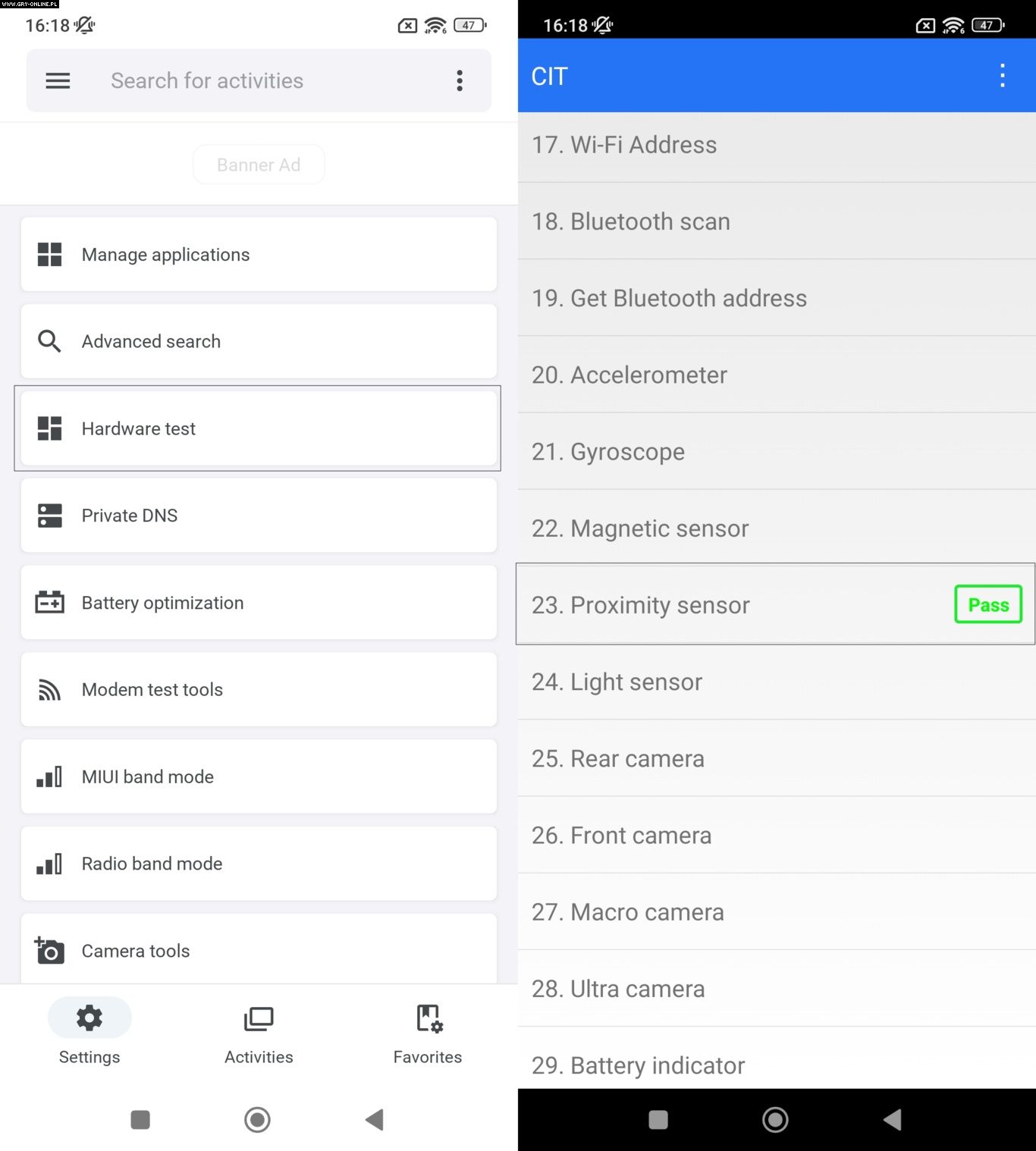Image resolution: width=1036 pixels, height=1151 pixels.
Task: Click the MIUI band mode bars icon
Action: coord(50,777)
